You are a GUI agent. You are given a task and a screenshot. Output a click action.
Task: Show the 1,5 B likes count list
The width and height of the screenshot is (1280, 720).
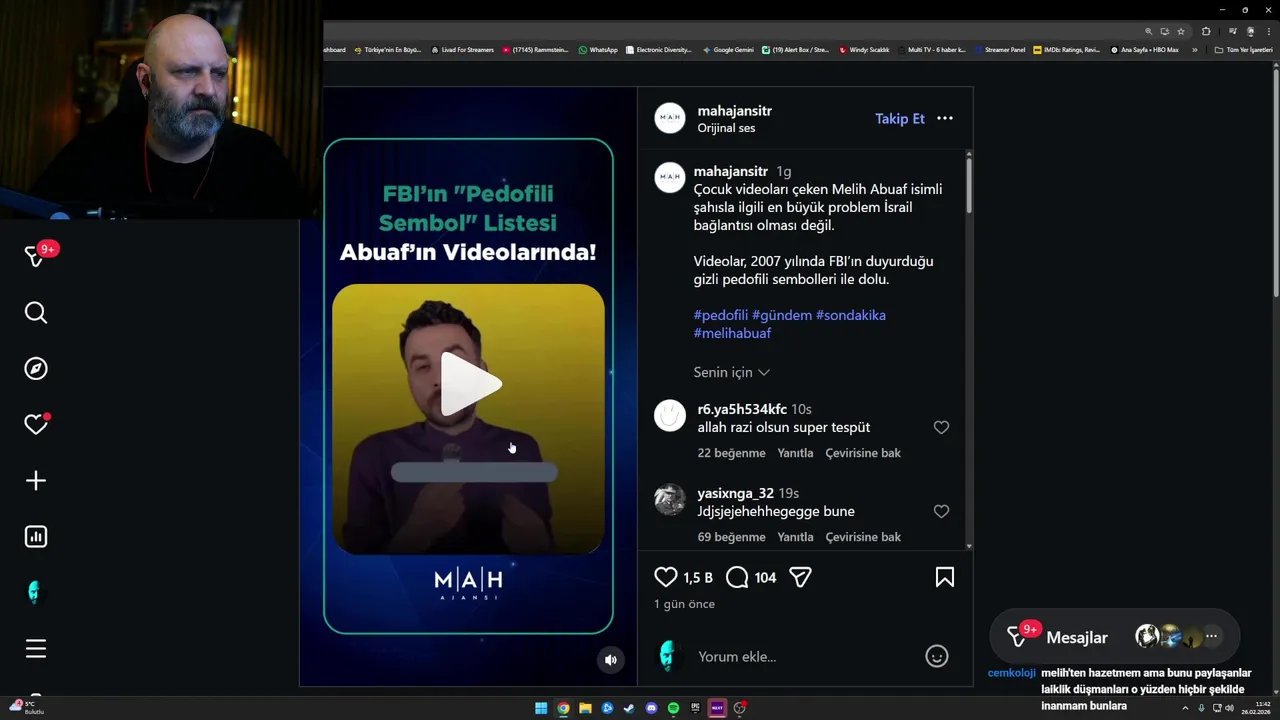[x=698, y=578]
